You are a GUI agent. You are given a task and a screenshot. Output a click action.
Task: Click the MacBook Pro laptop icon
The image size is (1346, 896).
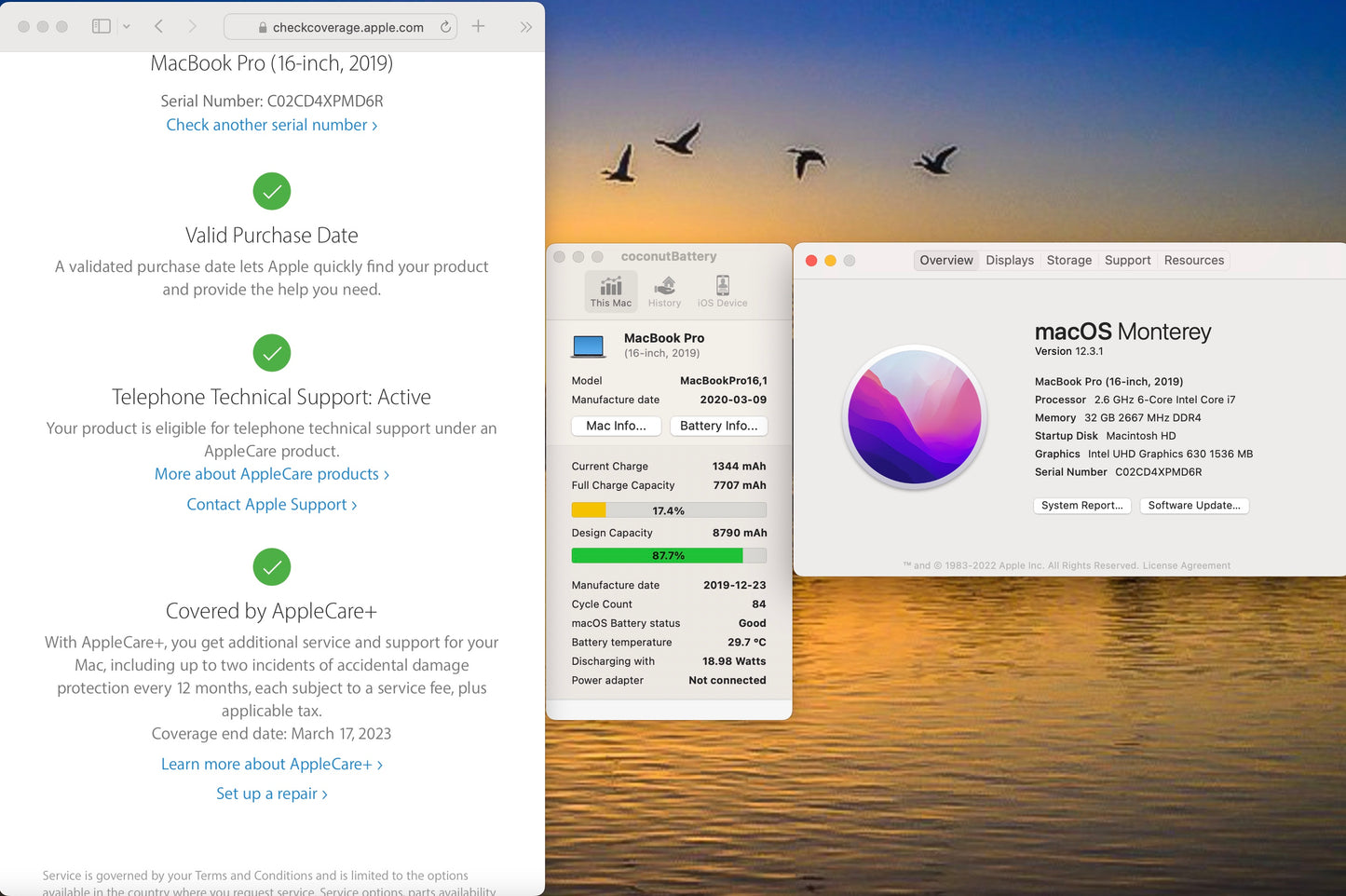[589, 346]
